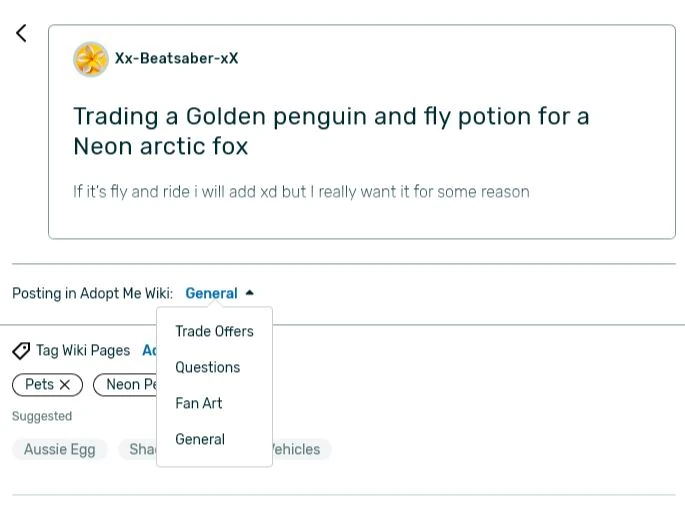Add the suggested Aussie Egg tag
This screenshot has width=685, height=505.
(x=60, y=450)
